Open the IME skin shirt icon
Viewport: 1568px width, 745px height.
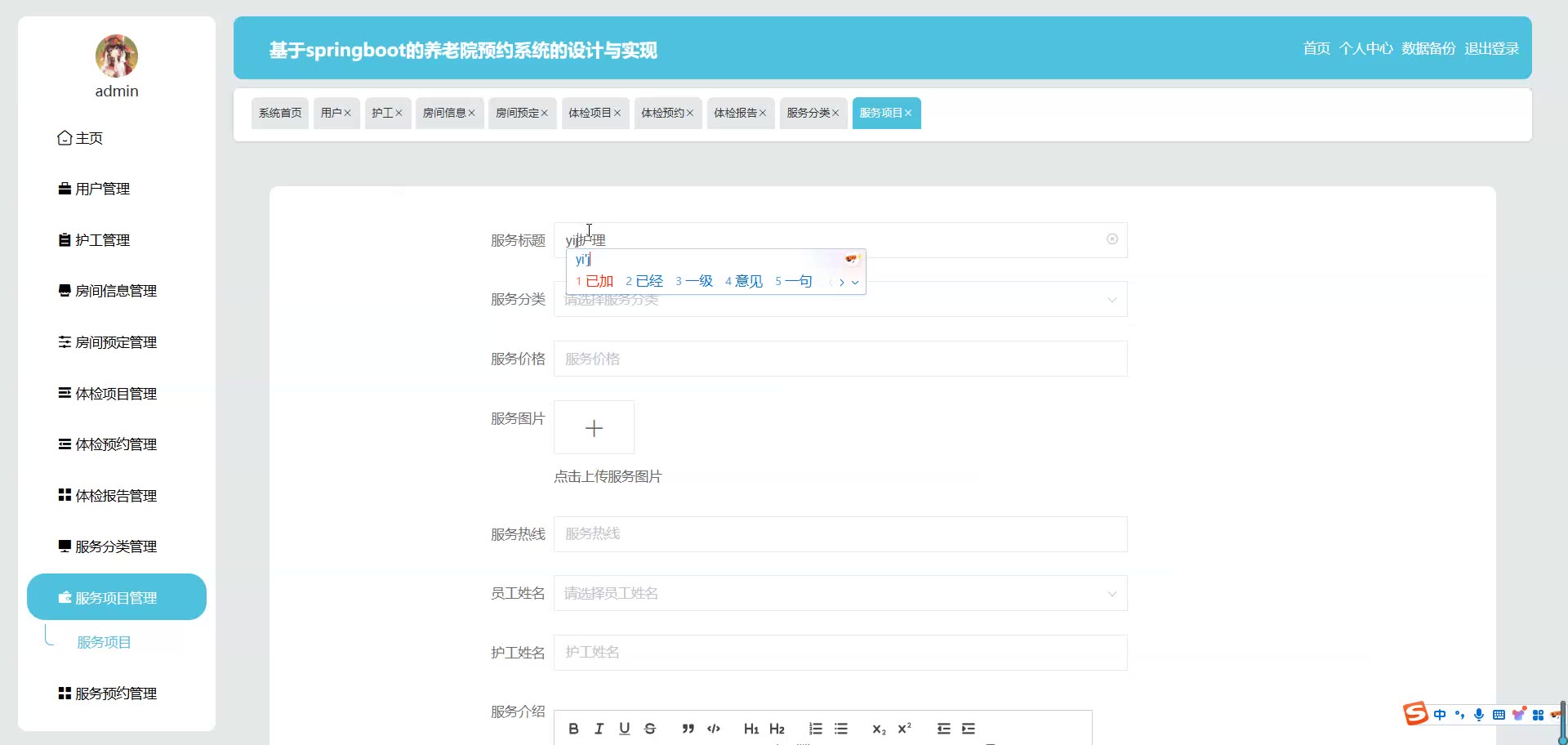coord(1518,715)
